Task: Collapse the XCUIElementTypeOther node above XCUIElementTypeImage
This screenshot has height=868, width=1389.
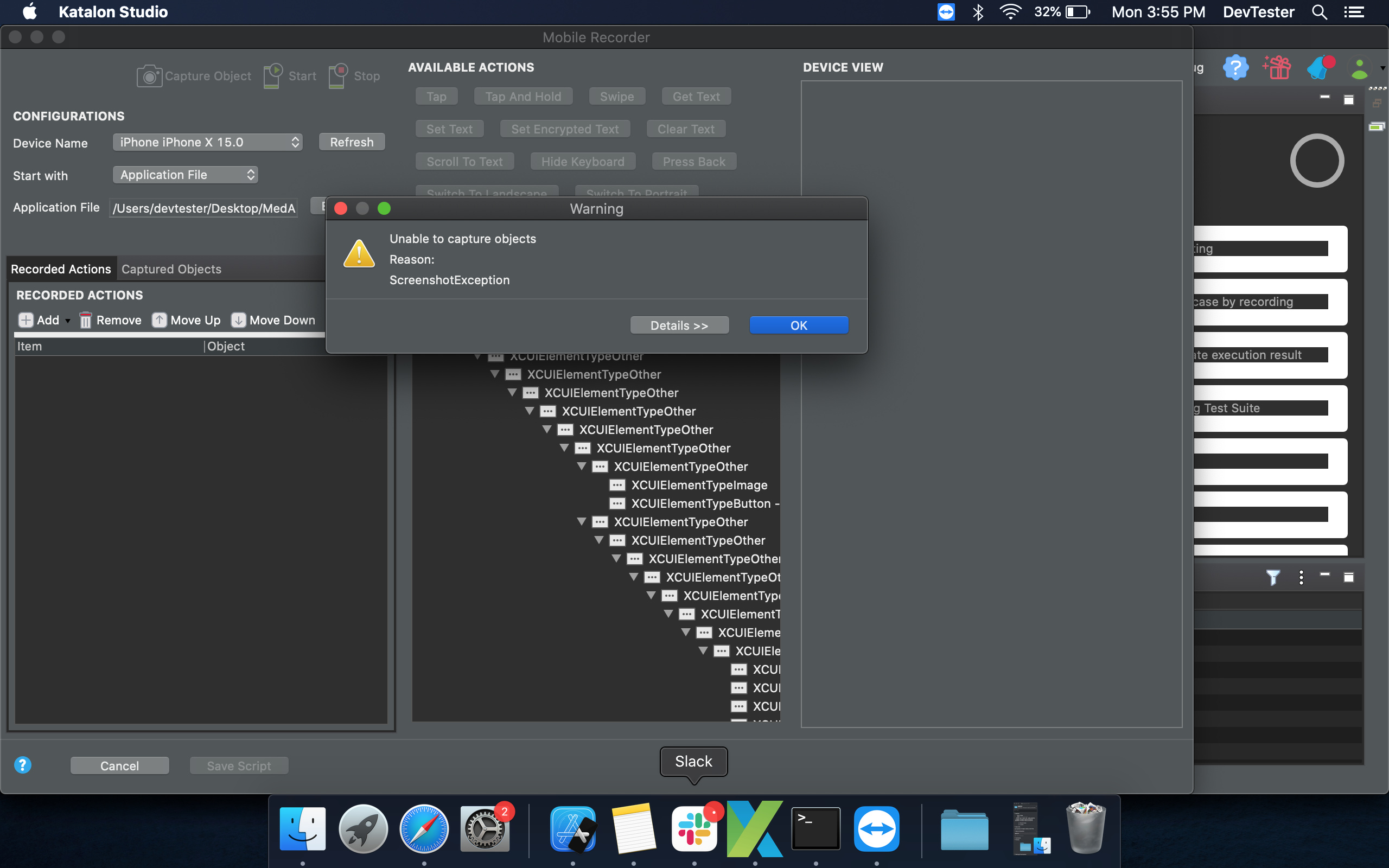Action: 582,467
